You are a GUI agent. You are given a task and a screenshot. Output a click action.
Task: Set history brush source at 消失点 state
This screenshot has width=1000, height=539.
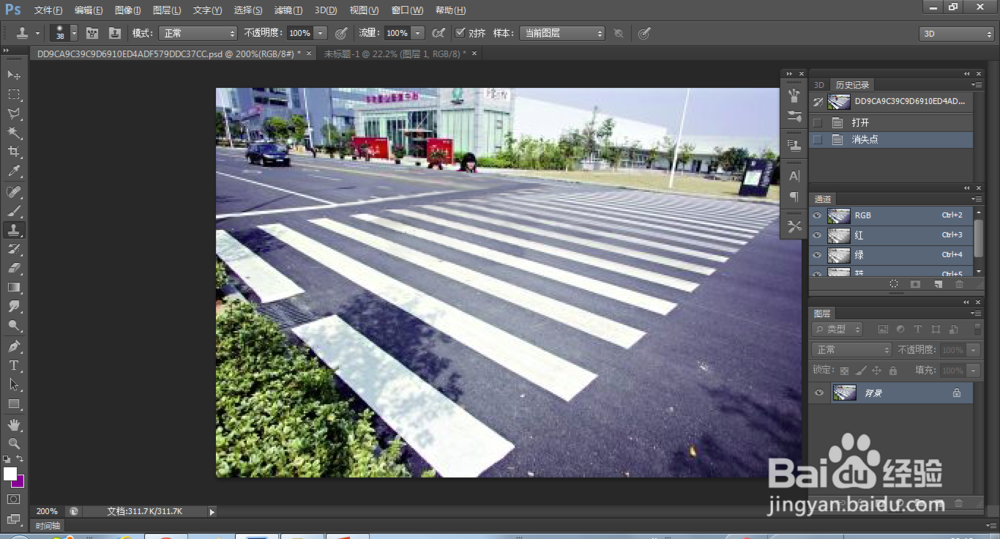(818, 139)
